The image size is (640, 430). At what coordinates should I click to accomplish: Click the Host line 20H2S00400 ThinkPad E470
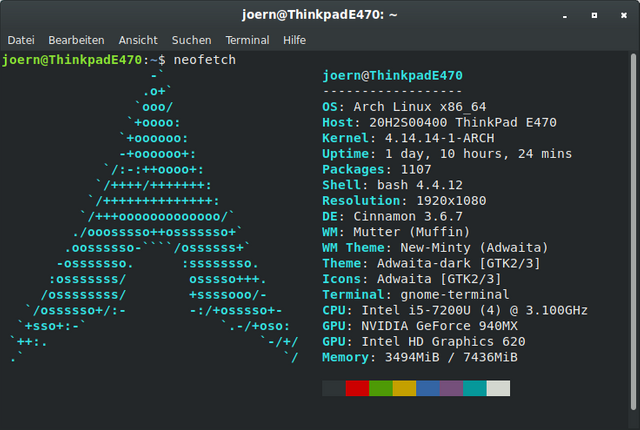(x=439, y=122)
